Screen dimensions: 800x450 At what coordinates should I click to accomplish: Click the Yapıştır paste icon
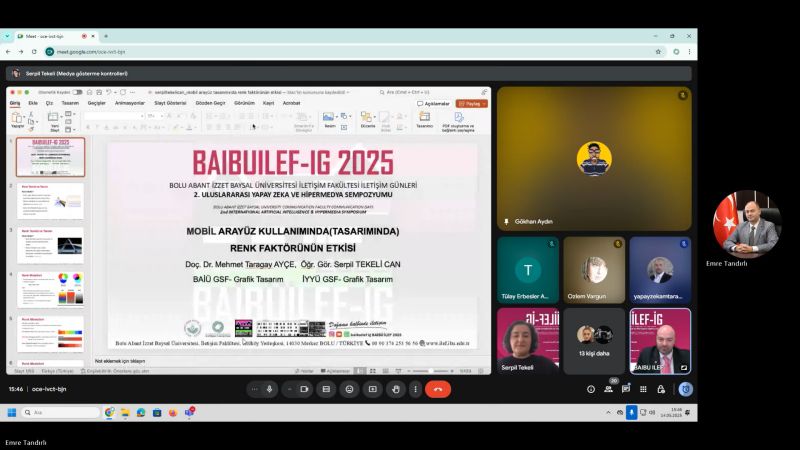pos(17,118)
